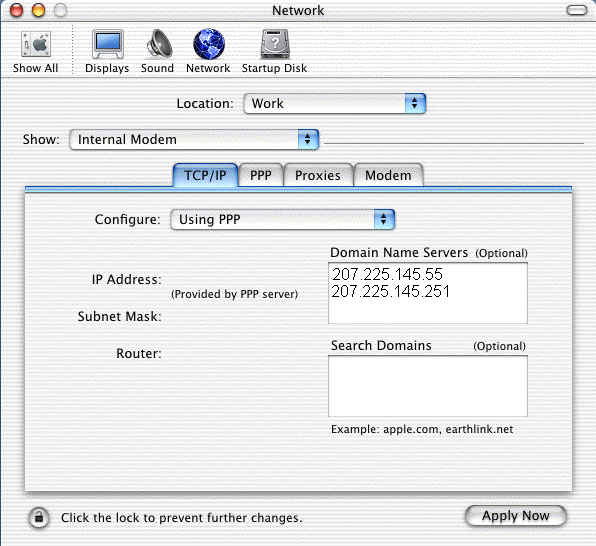The width and height of the screenshot is (596, 546).
Task: Click the Apply Now button
Action: click(516, 516)
